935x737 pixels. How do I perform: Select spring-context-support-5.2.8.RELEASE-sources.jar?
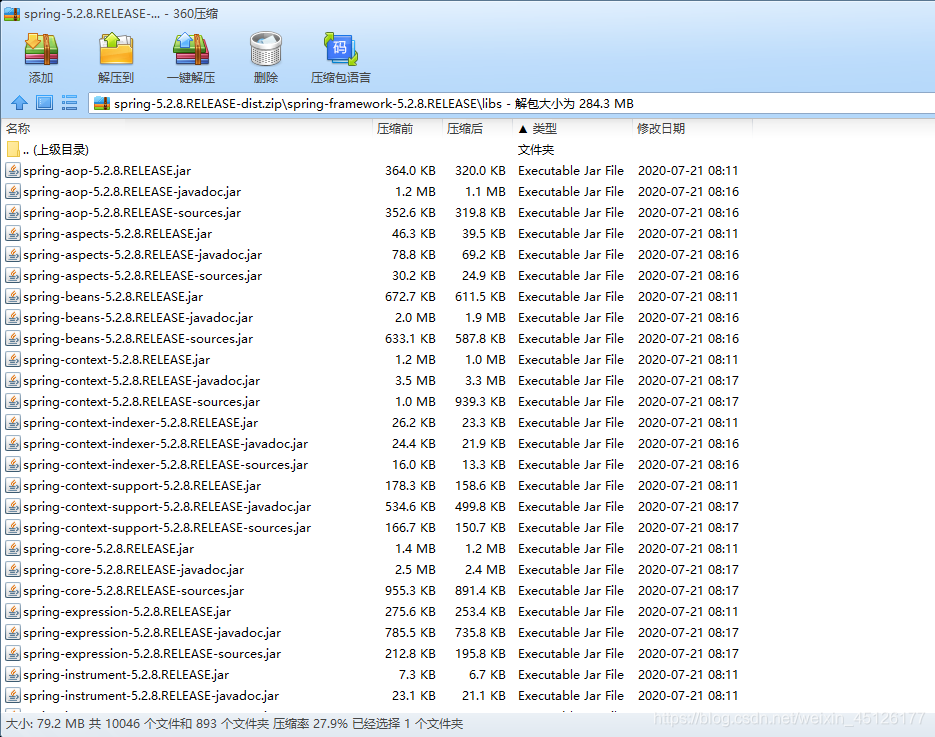coord(167,528)
